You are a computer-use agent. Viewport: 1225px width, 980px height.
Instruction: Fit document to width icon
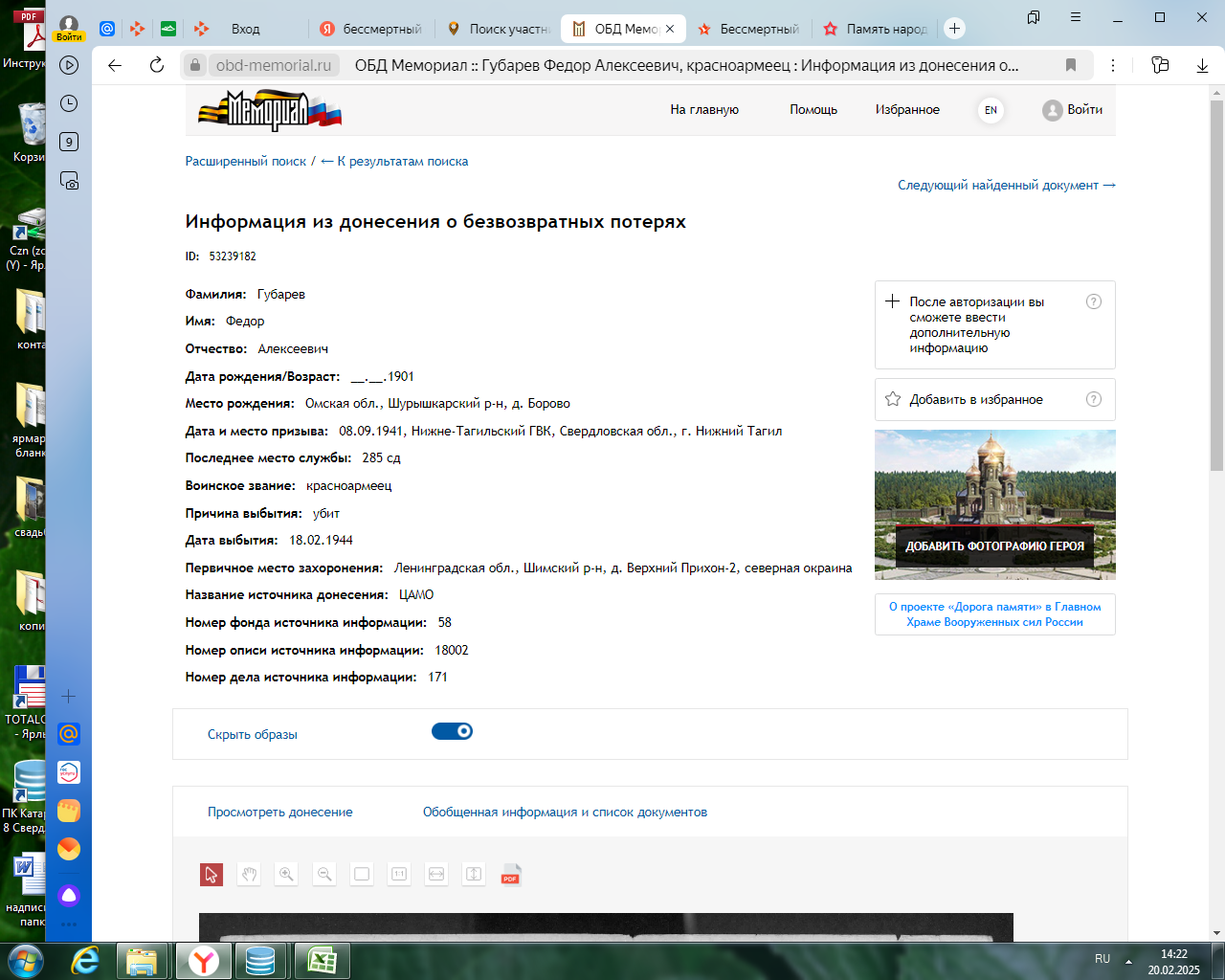pyautogui.click(x=436, y=874)
